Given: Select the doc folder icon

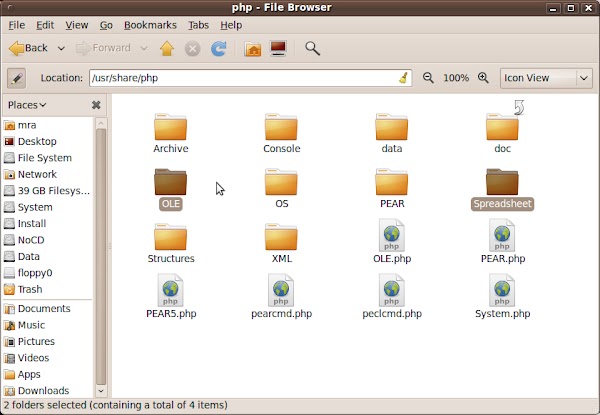Looking at the screenshot, I should pos(502,127).
